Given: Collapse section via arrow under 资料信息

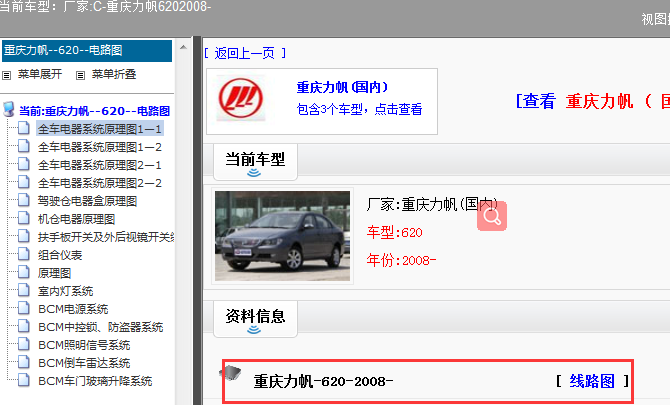Looking at the screenshot, I should [254, 330].
